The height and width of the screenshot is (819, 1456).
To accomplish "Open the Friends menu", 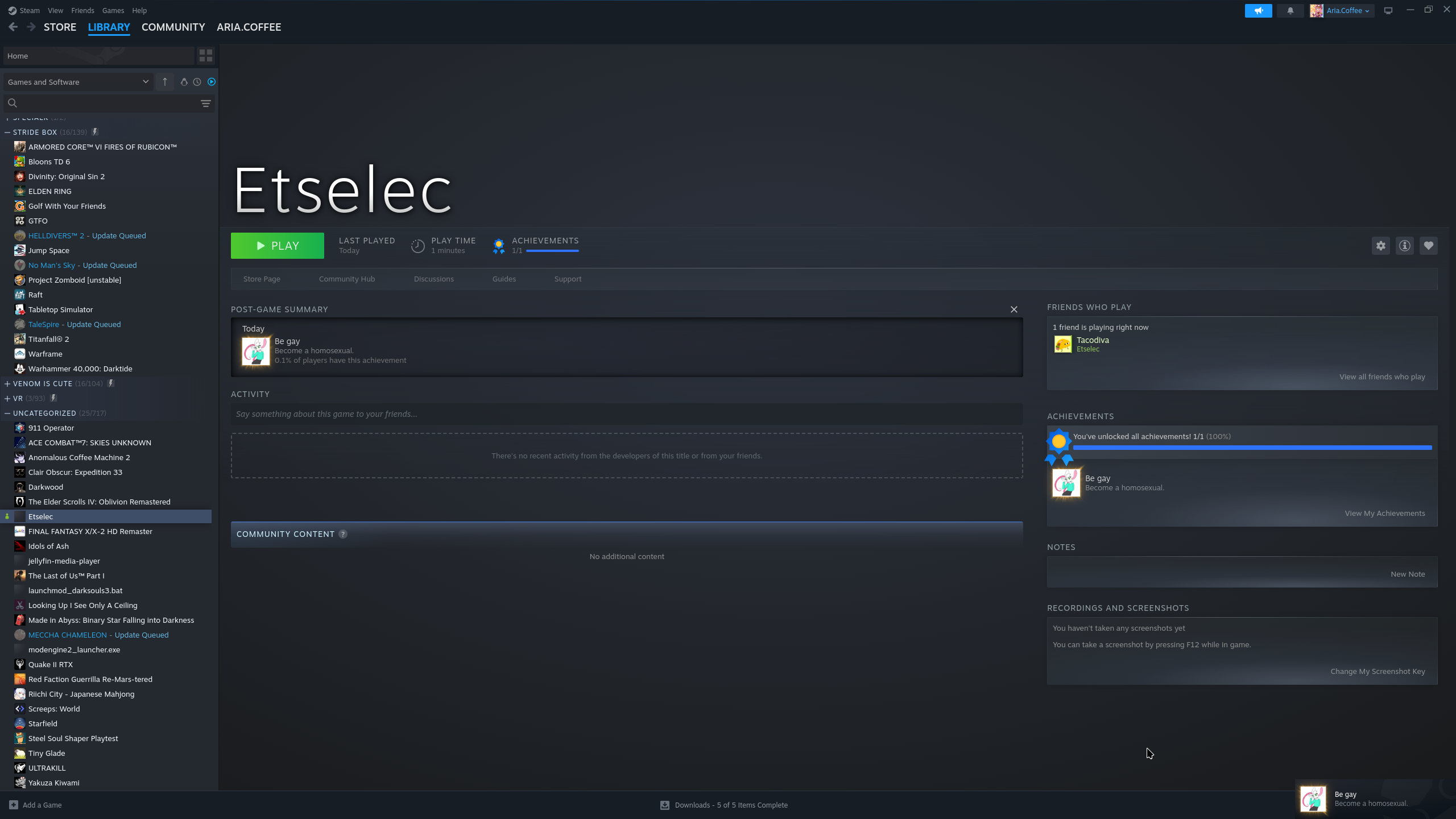I will pyautogui.click(x=82, y=10).
